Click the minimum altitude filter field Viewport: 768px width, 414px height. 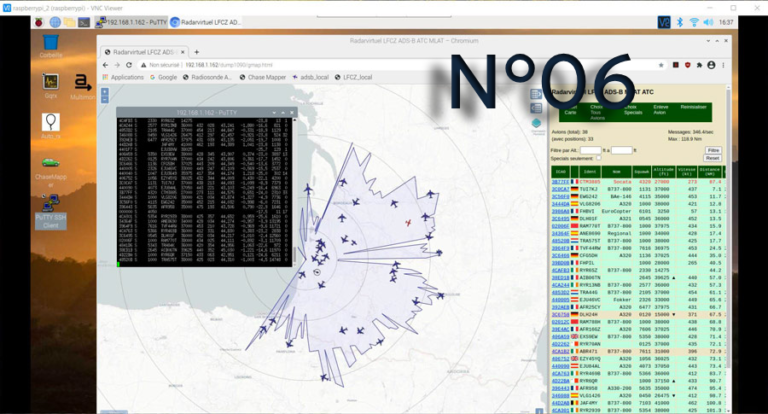(590, 150)
